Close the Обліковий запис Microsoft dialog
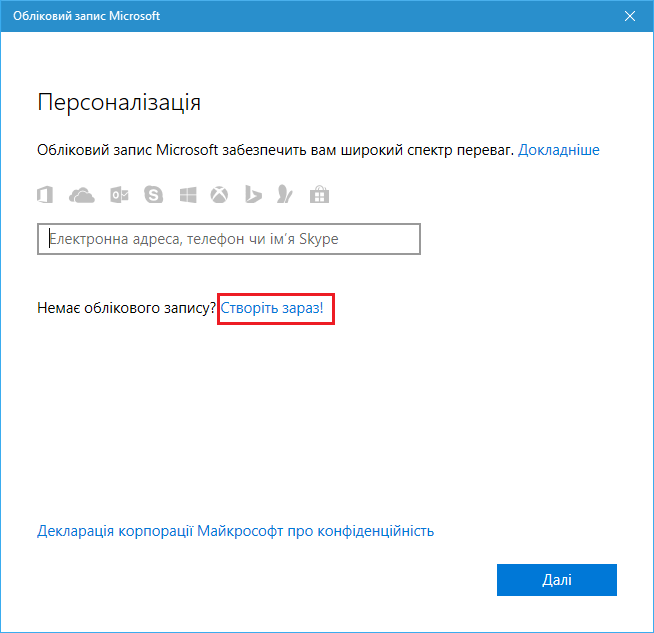 630,16
